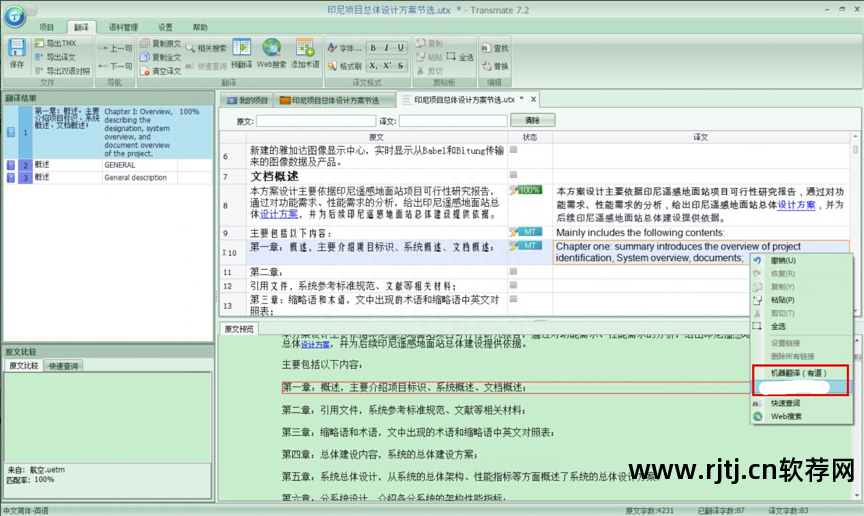864x516 pixels.
Task: Click 导出双语对照 in the file group
Action: click(62, 71)
